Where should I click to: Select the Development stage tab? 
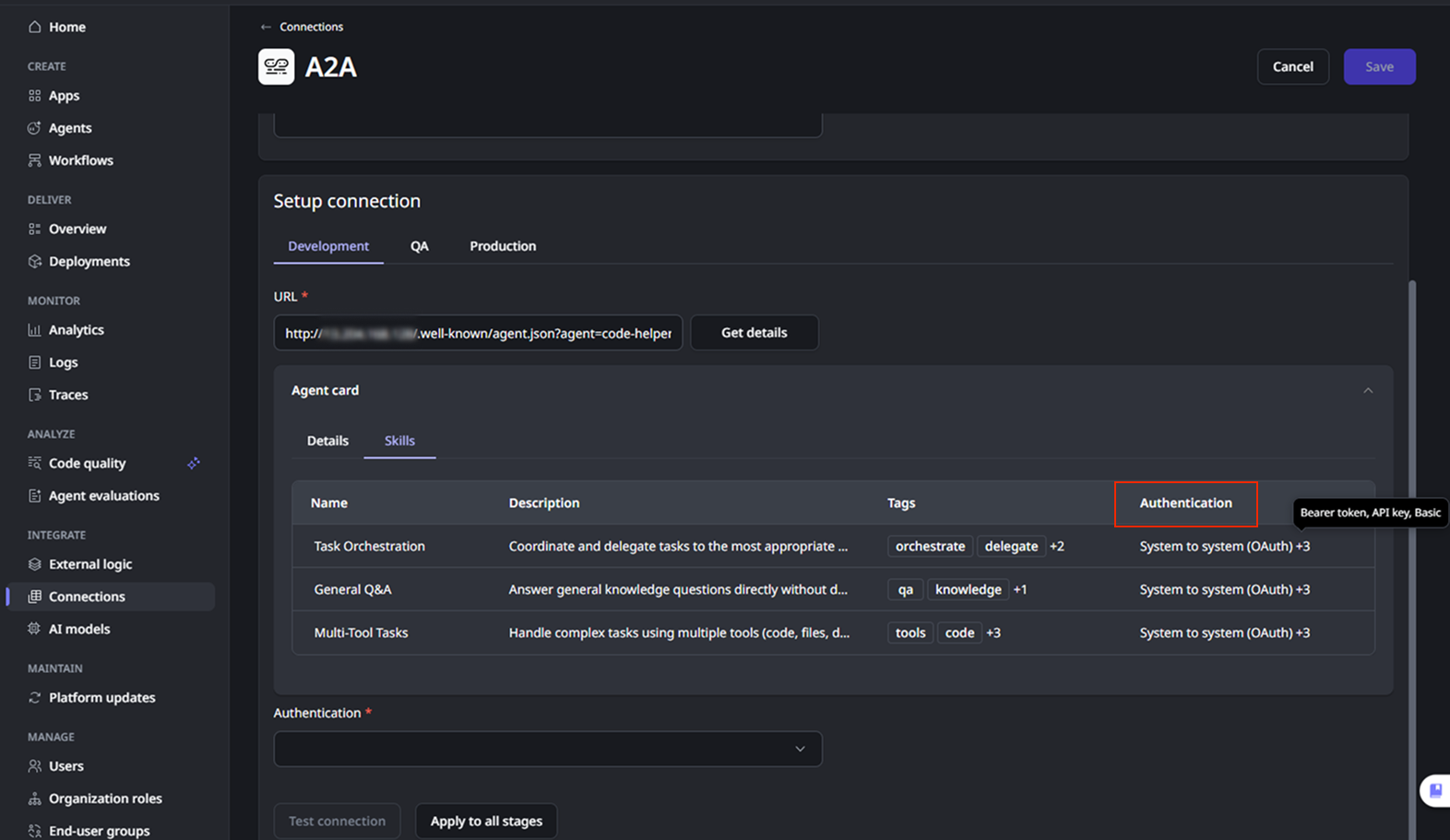(328, 246)
